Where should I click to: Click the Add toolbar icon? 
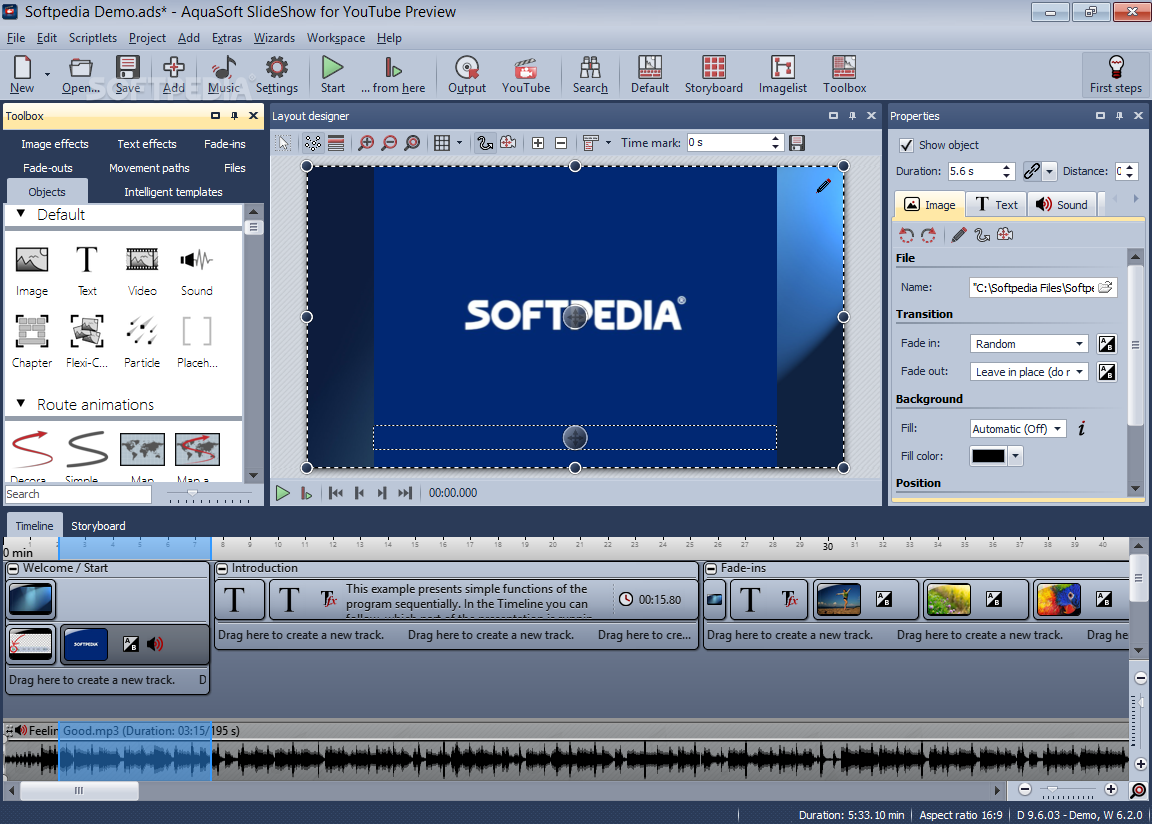173,75
